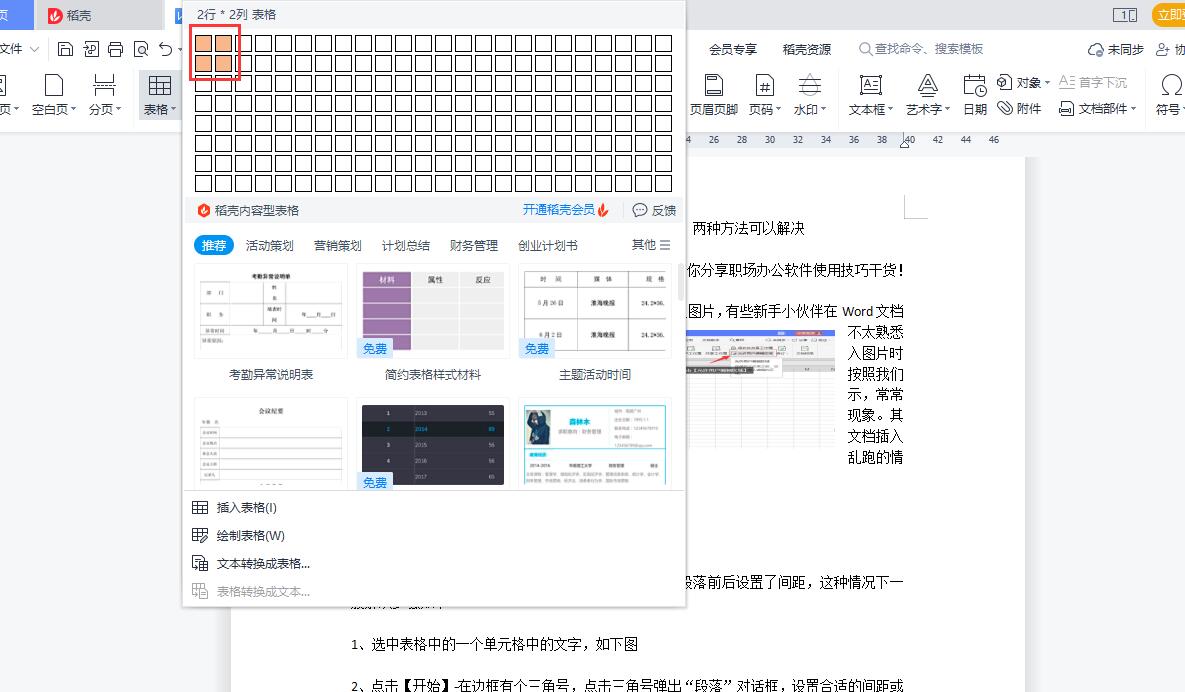Expand the 页码 dropdown arrow
This screenshot has height=692, width=1185.
pos(778,110)
